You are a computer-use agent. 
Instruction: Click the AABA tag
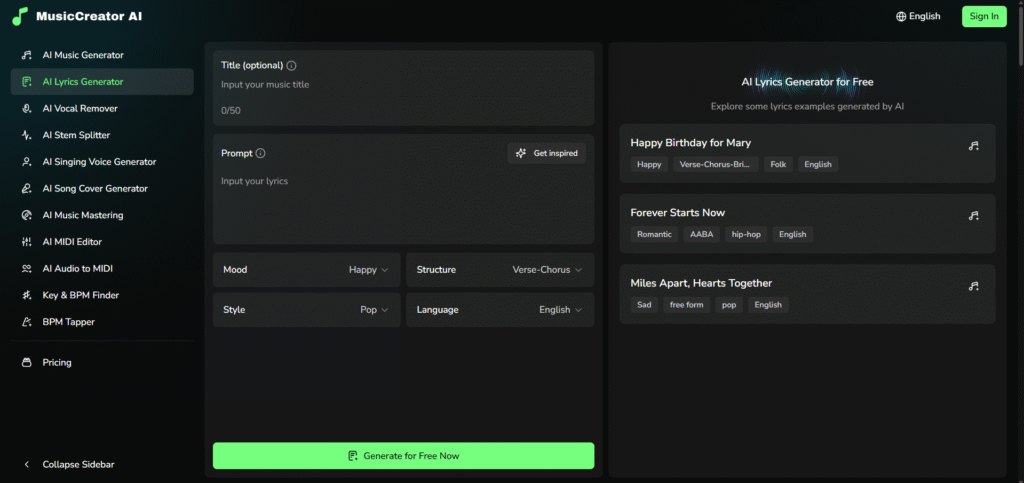(701, 234)
